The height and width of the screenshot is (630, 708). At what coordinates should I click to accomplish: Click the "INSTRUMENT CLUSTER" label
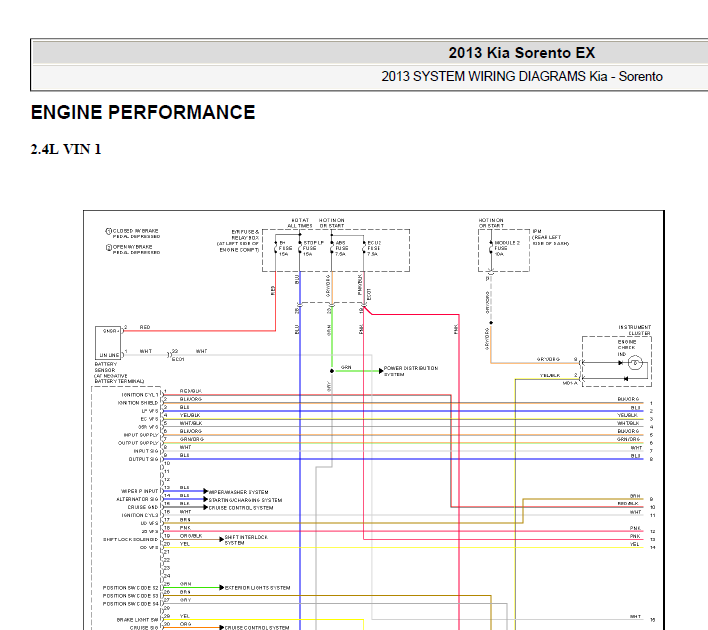tap(634, 330)
